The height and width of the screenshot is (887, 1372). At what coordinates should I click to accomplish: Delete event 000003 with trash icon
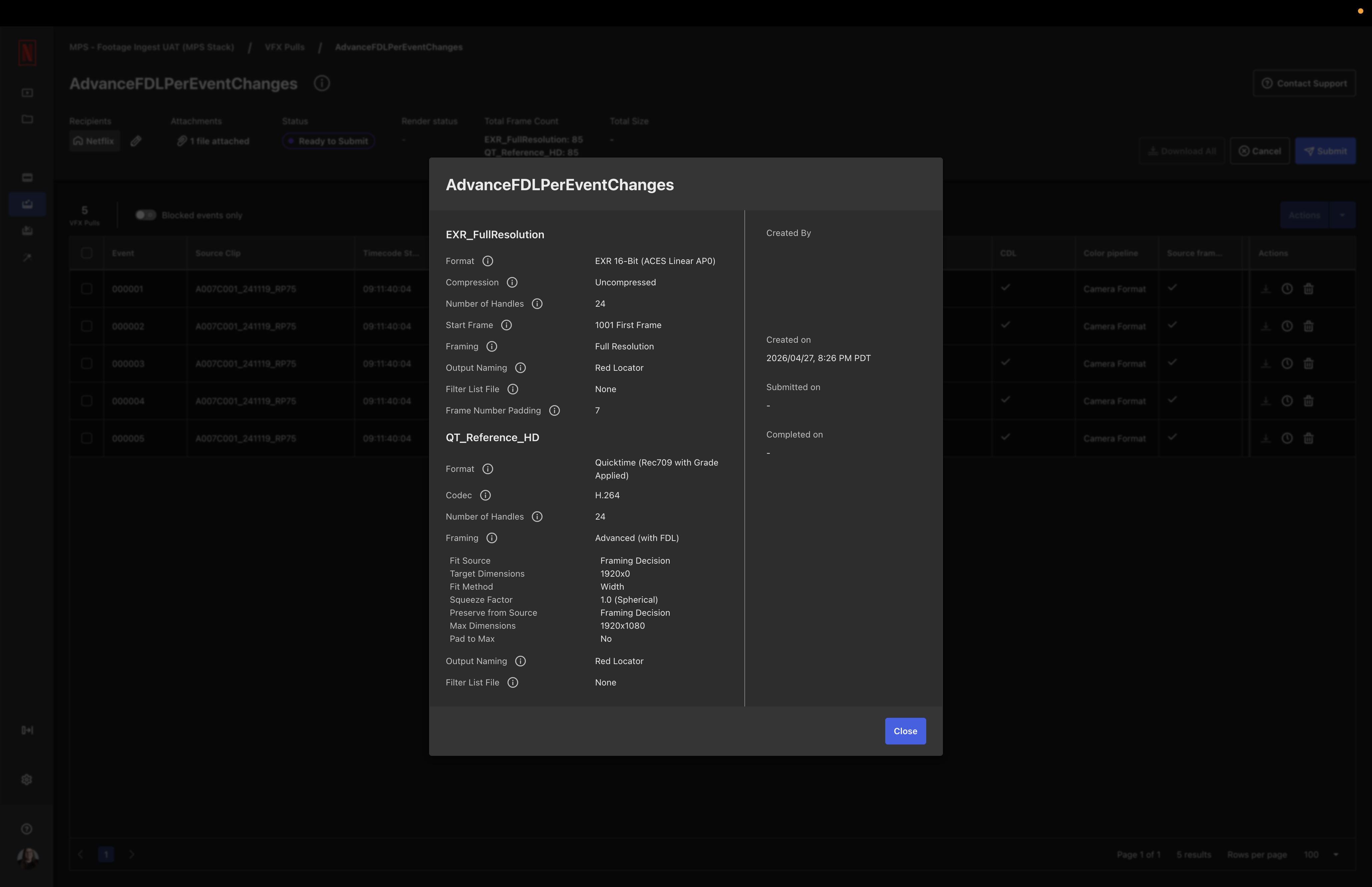(1308, 363)
